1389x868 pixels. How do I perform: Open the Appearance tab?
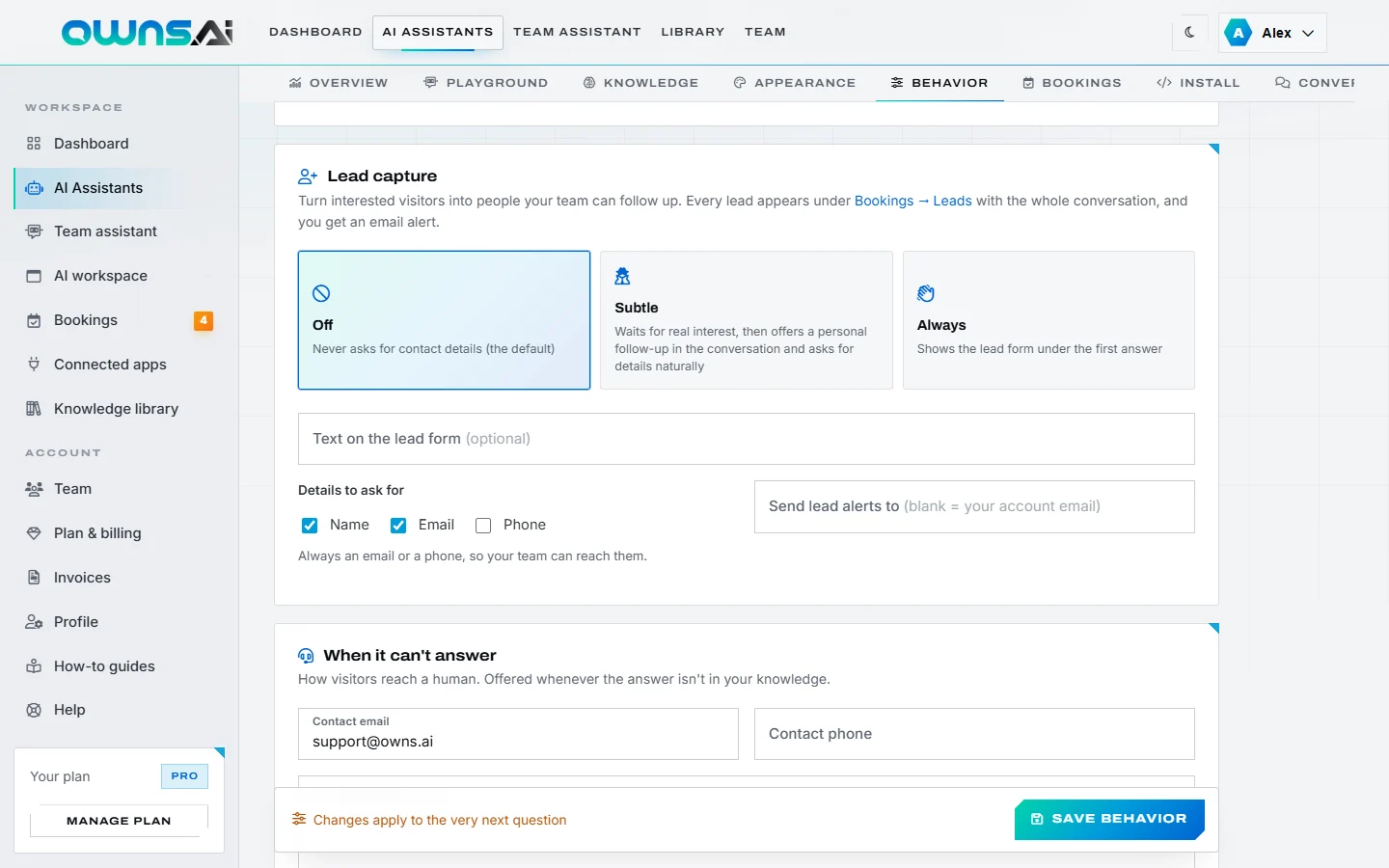(x=795, y=83)
